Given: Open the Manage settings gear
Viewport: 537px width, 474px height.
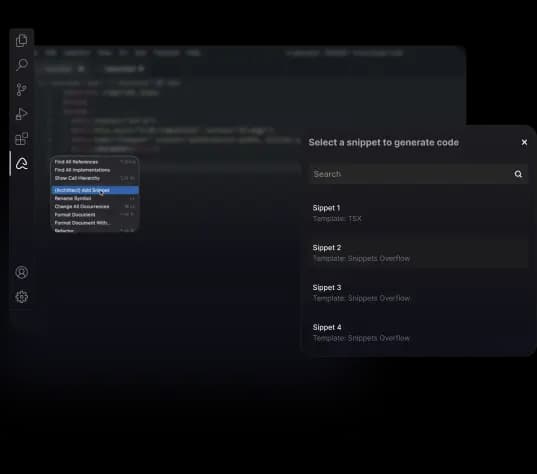Looking at the screenshot, I should point(22,297).
